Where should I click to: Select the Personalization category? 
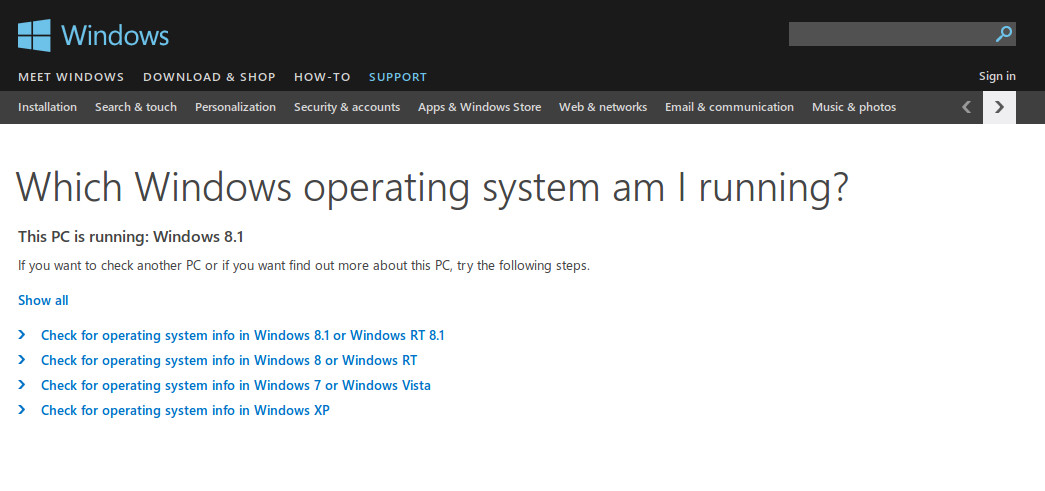click(235, 107)
